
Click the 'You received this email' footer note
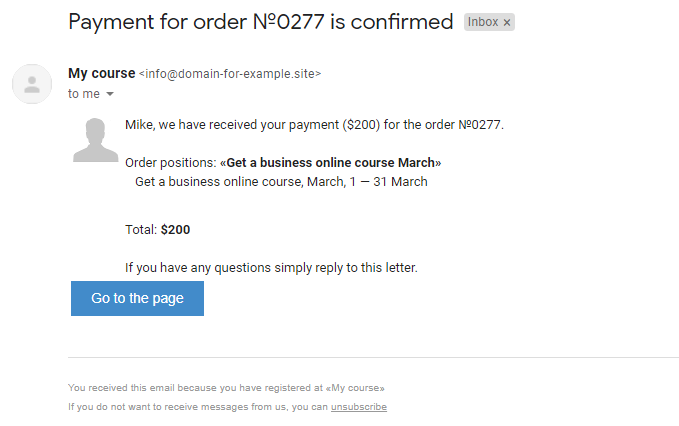226,388
